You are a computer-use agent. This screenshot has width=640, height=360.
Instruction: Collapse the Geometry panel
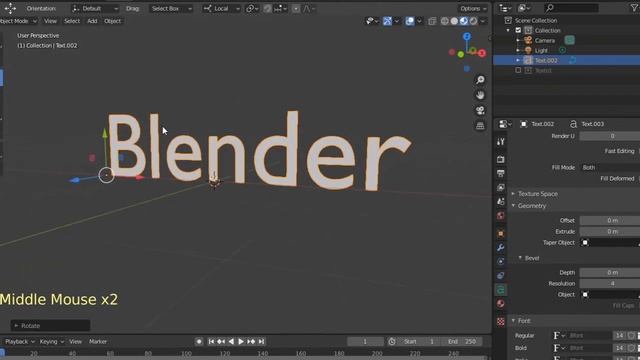click(532, 206)
